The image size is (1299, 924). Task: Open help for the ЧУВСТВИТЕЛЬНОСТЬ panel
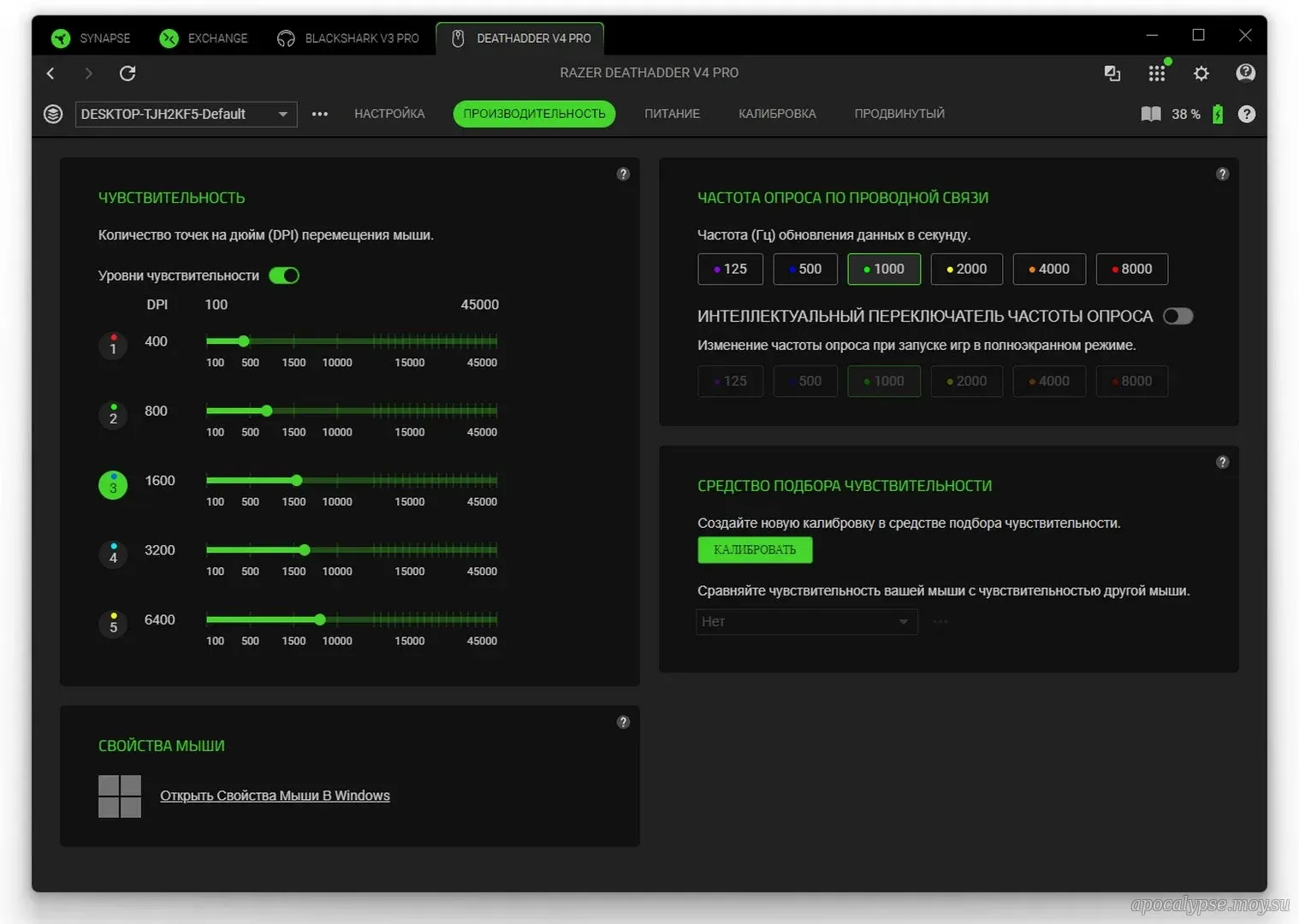tap(623, 174)
